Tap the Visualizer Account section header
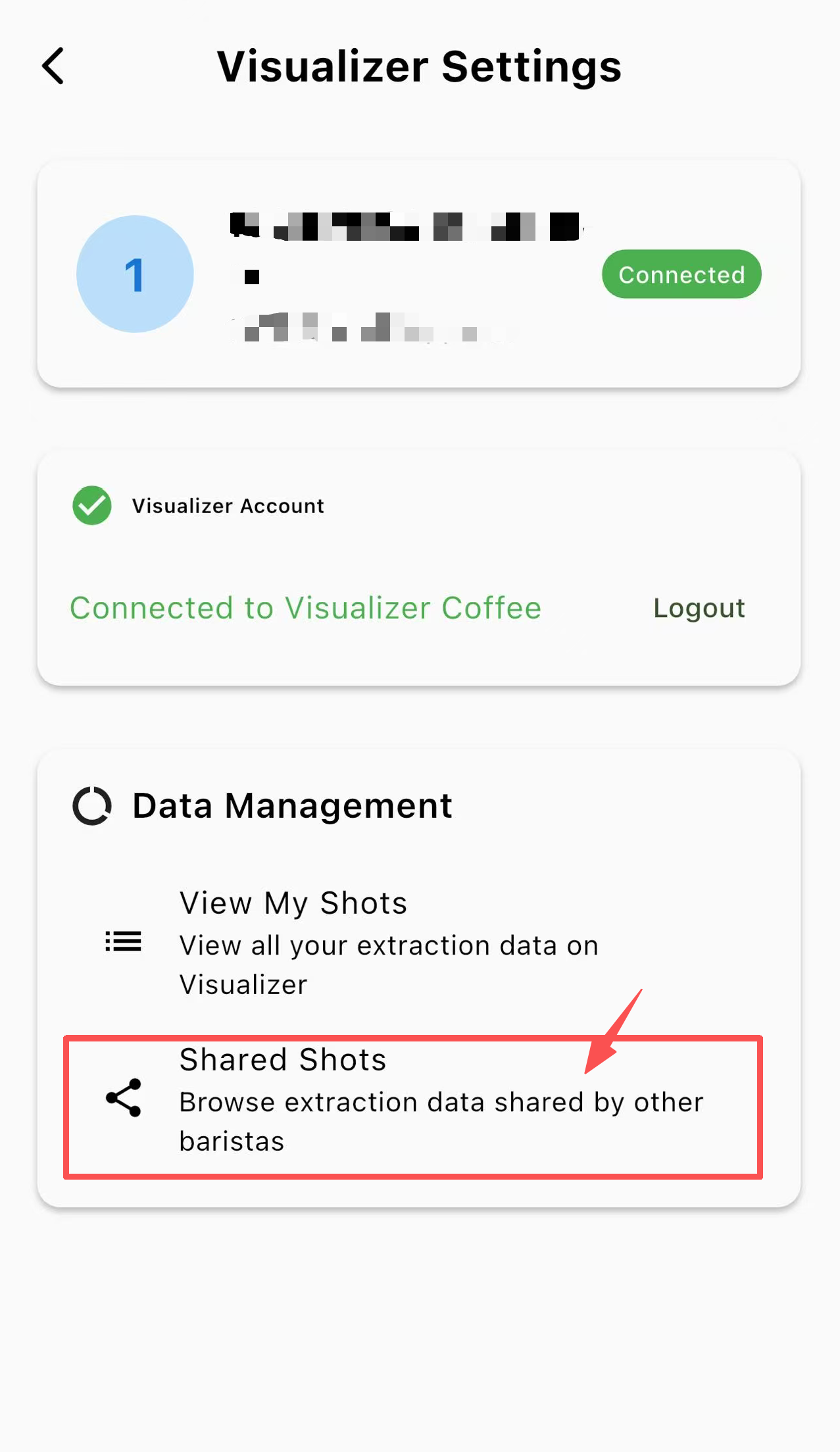Image resolution: width=840 pixels, height=1452 pixels. (228, 505)
